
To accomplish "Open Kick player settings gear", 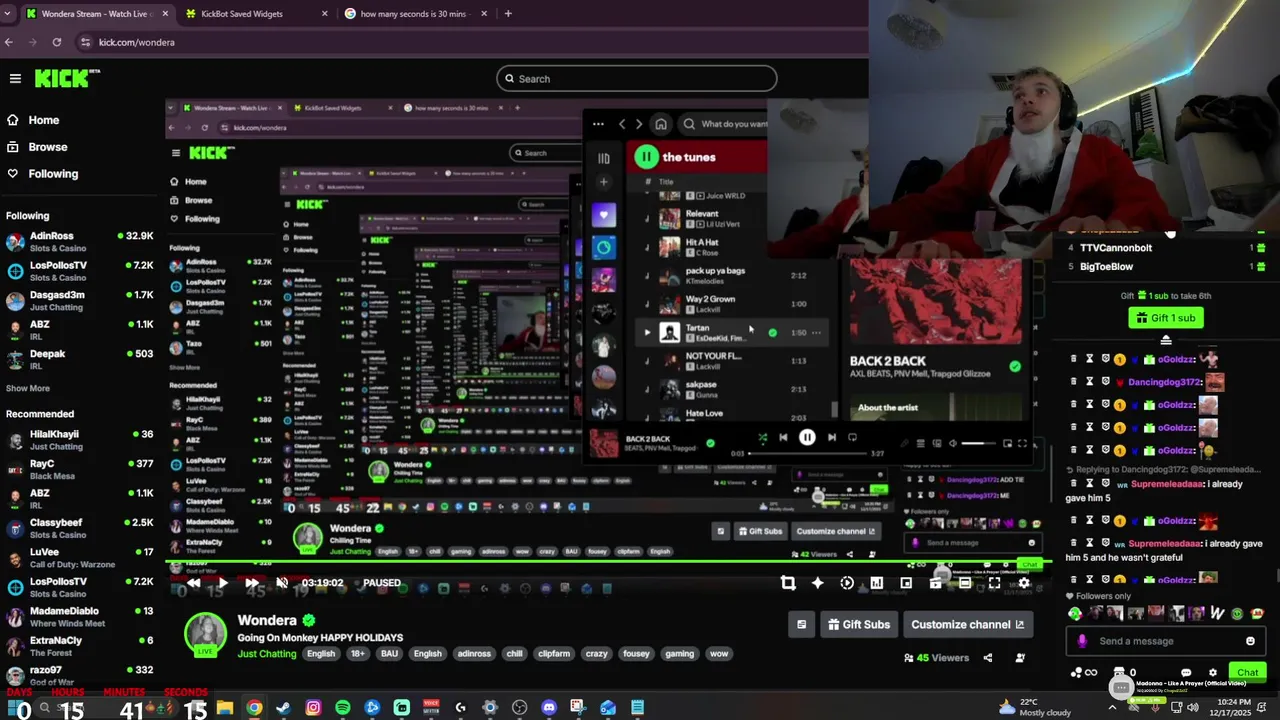I will coord(1024,583).
